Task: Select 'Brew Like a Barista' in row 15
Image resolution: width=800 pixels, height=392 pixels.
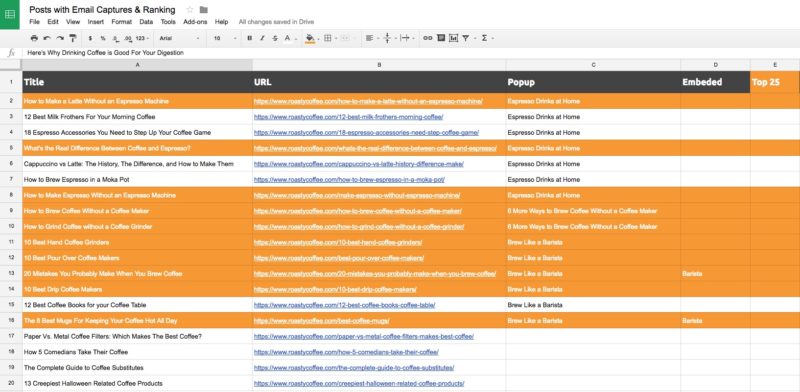Action: click(x=593, y=305)
